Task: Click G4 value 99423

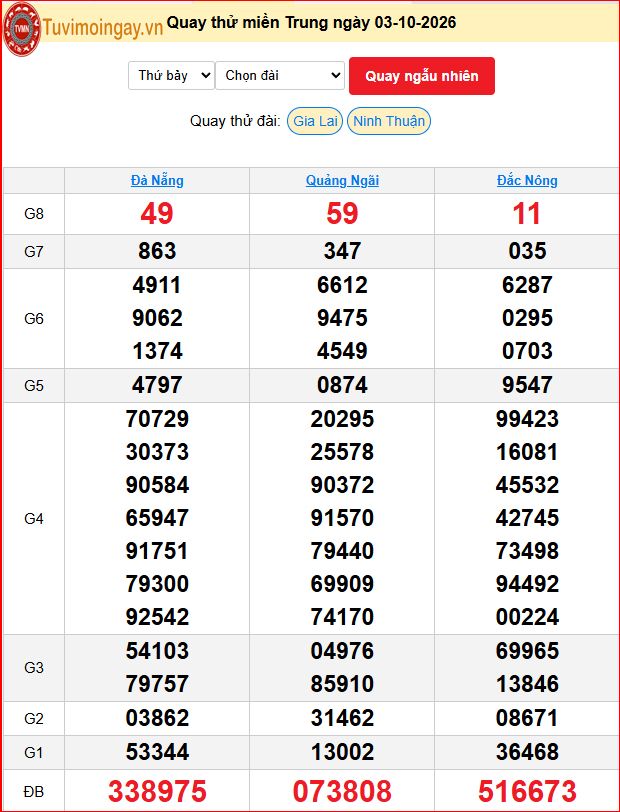Action: click(x=527, y=419)
